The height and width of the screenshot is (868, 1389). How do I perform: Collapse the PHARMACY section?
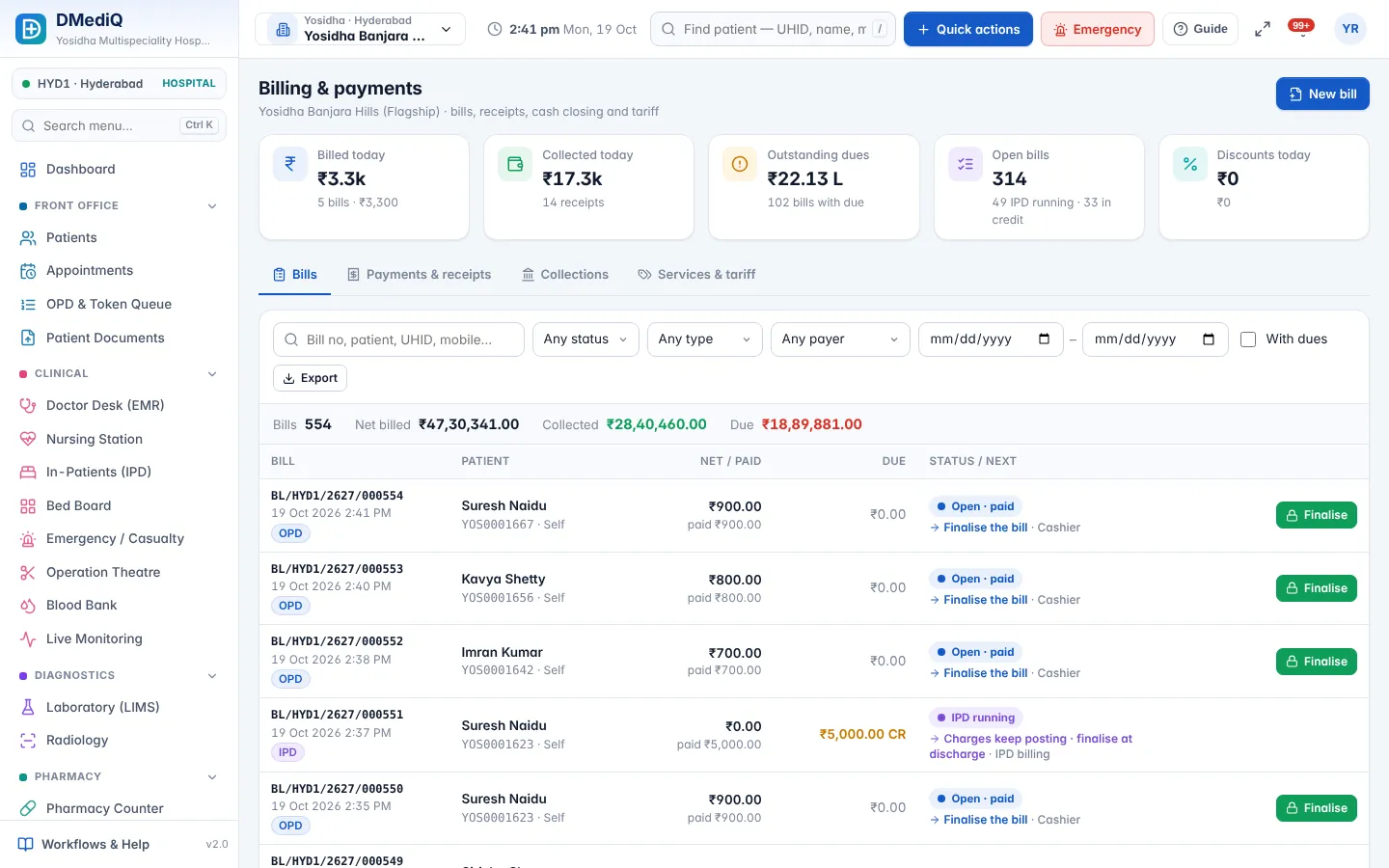212,777
